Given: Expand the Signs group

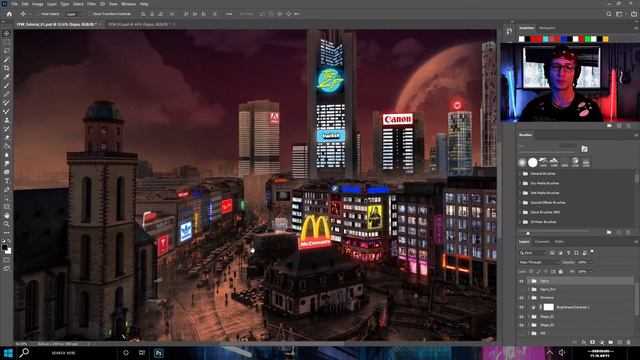Looking at the screenshot, I should (x=529, y=281).
